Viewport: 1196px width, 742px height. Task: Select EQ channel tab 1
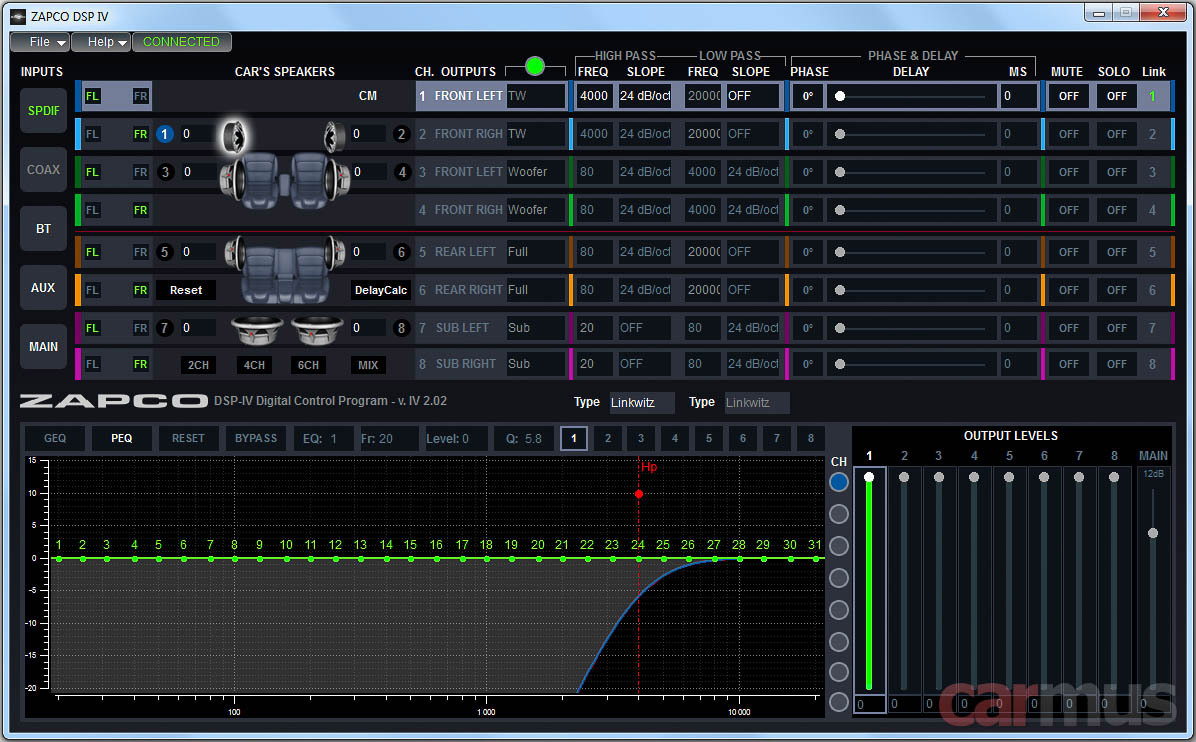574,438
